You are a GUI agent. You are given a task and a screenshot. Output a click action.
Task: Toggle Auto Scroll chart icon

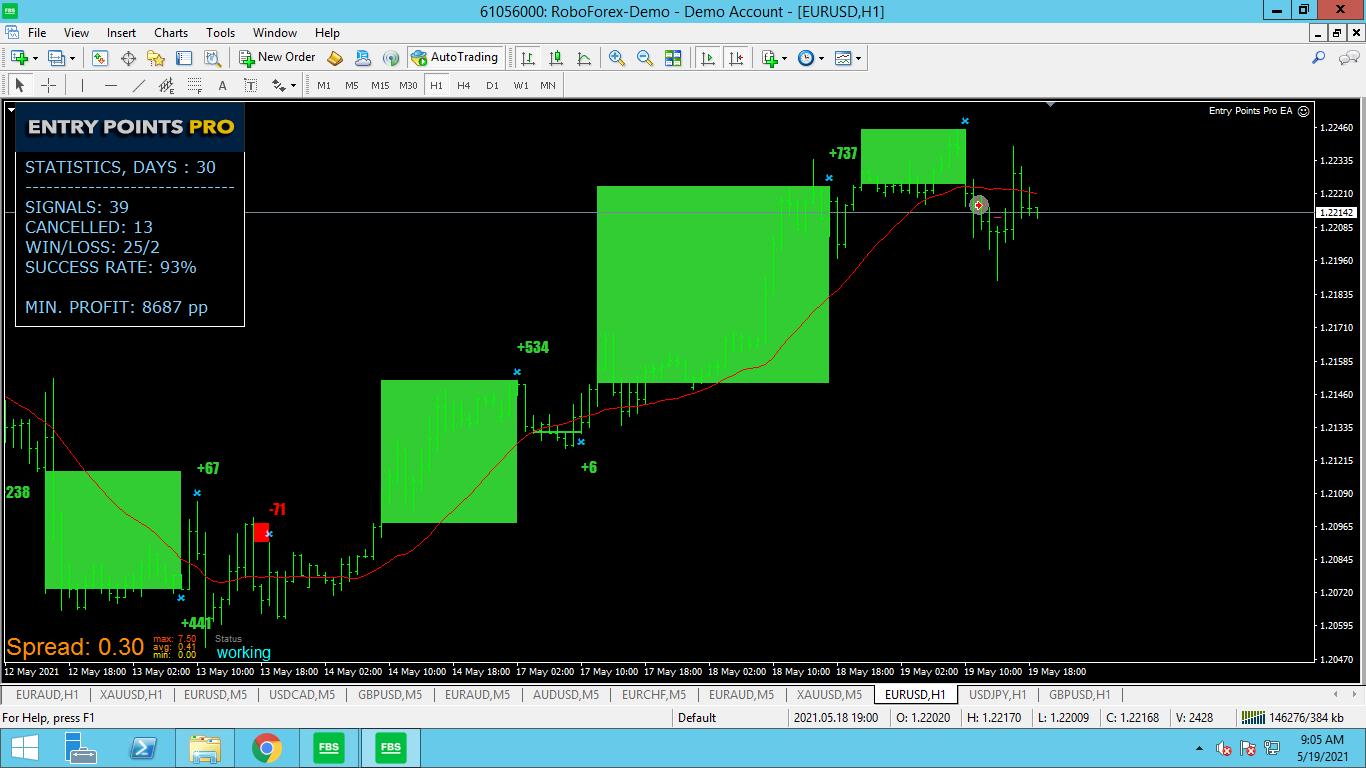coord(708,58)
